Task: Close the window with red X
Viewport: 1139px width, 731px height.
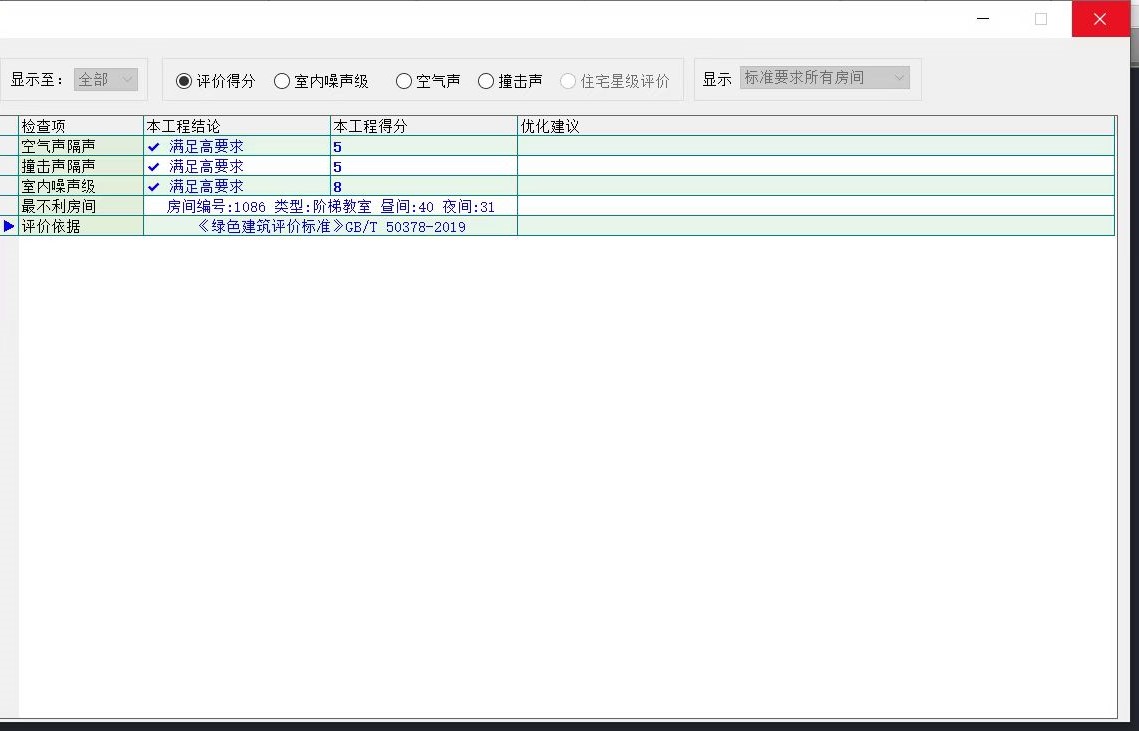Action: (1100, 19)
